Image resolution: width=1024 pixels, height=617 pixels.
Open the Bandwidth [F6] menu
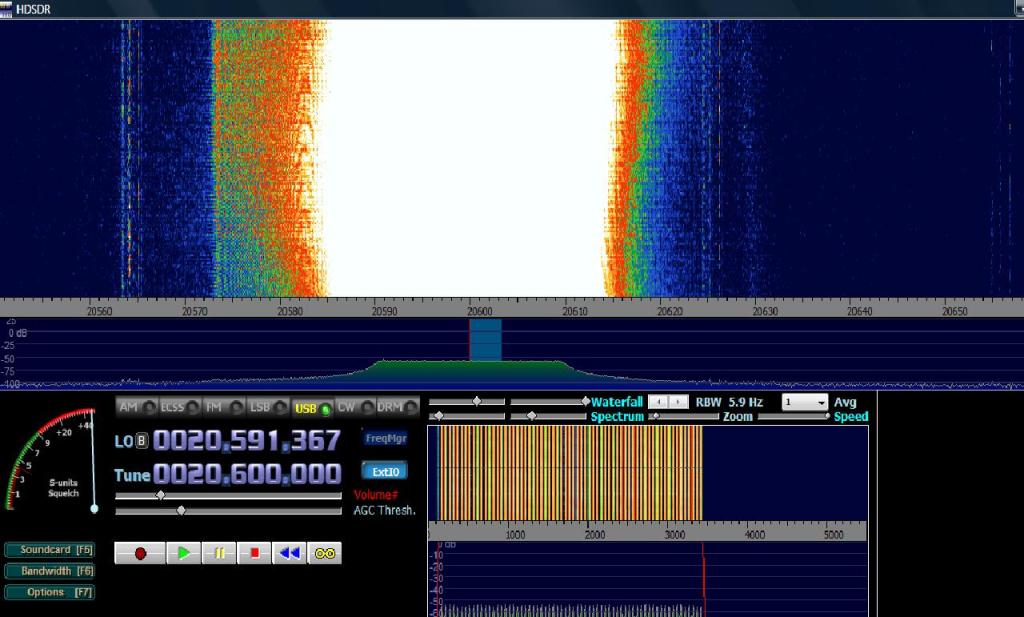tap(50, 571)
